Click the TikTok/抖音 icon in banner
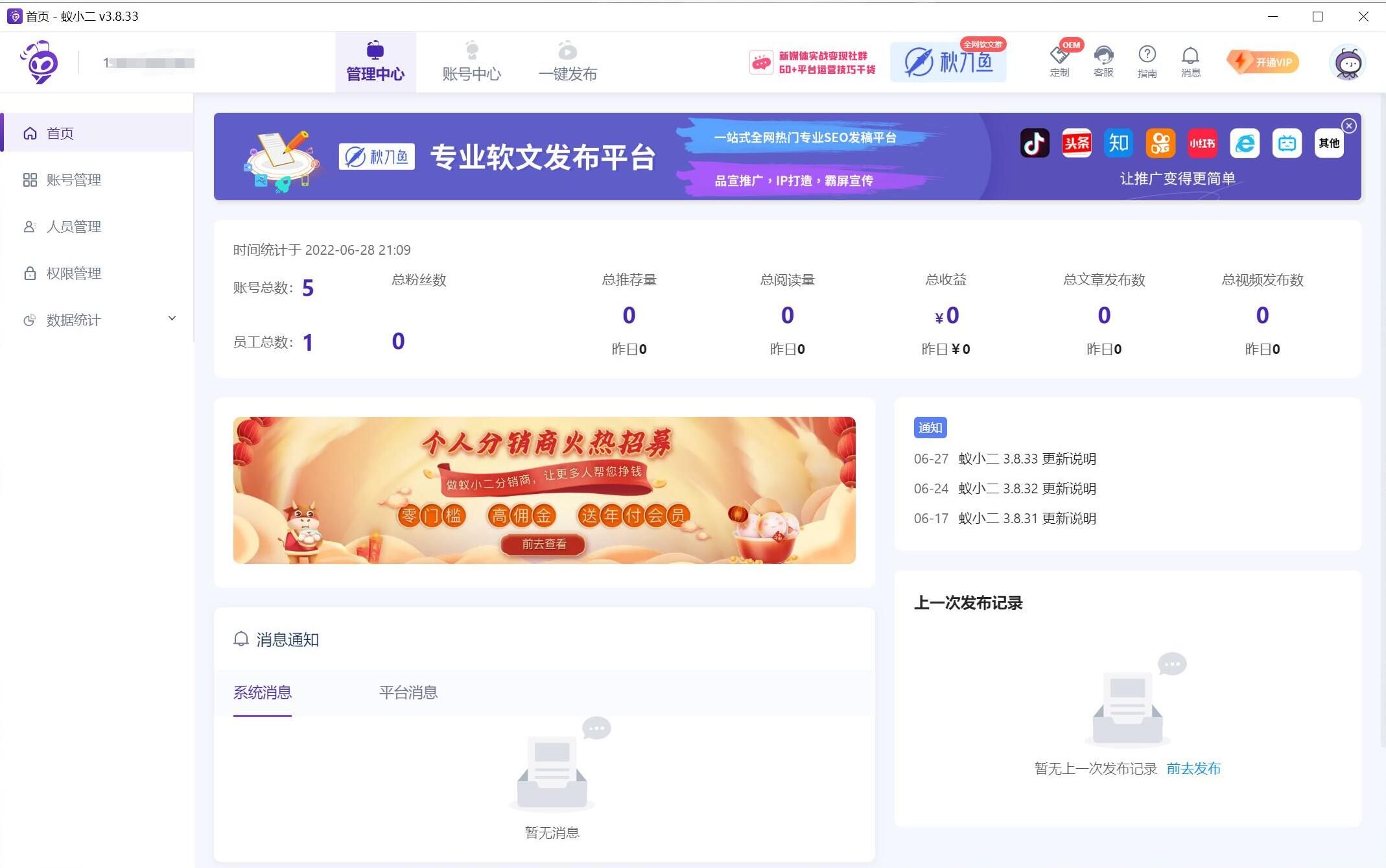Screen dimensions: 1386x868 pyautogui.click(x=1035, y=143)
